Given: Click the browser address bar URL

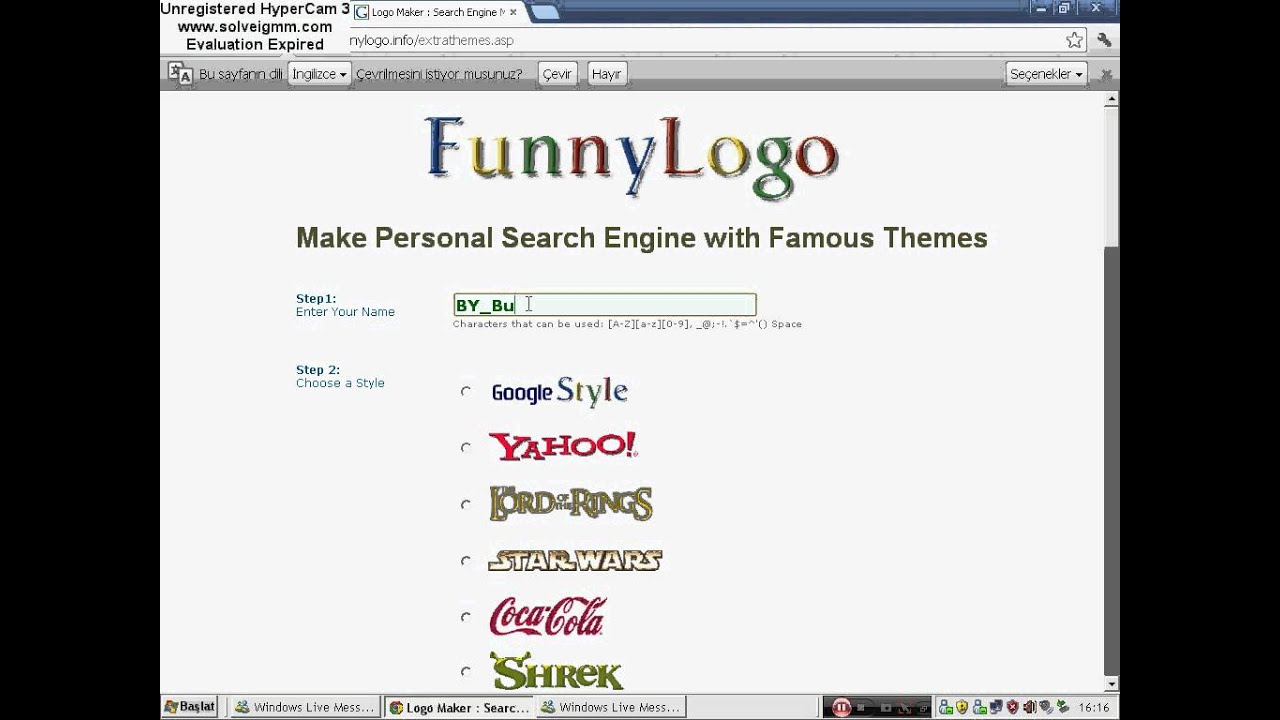Looking at the screenshot, I should (431, 40).
